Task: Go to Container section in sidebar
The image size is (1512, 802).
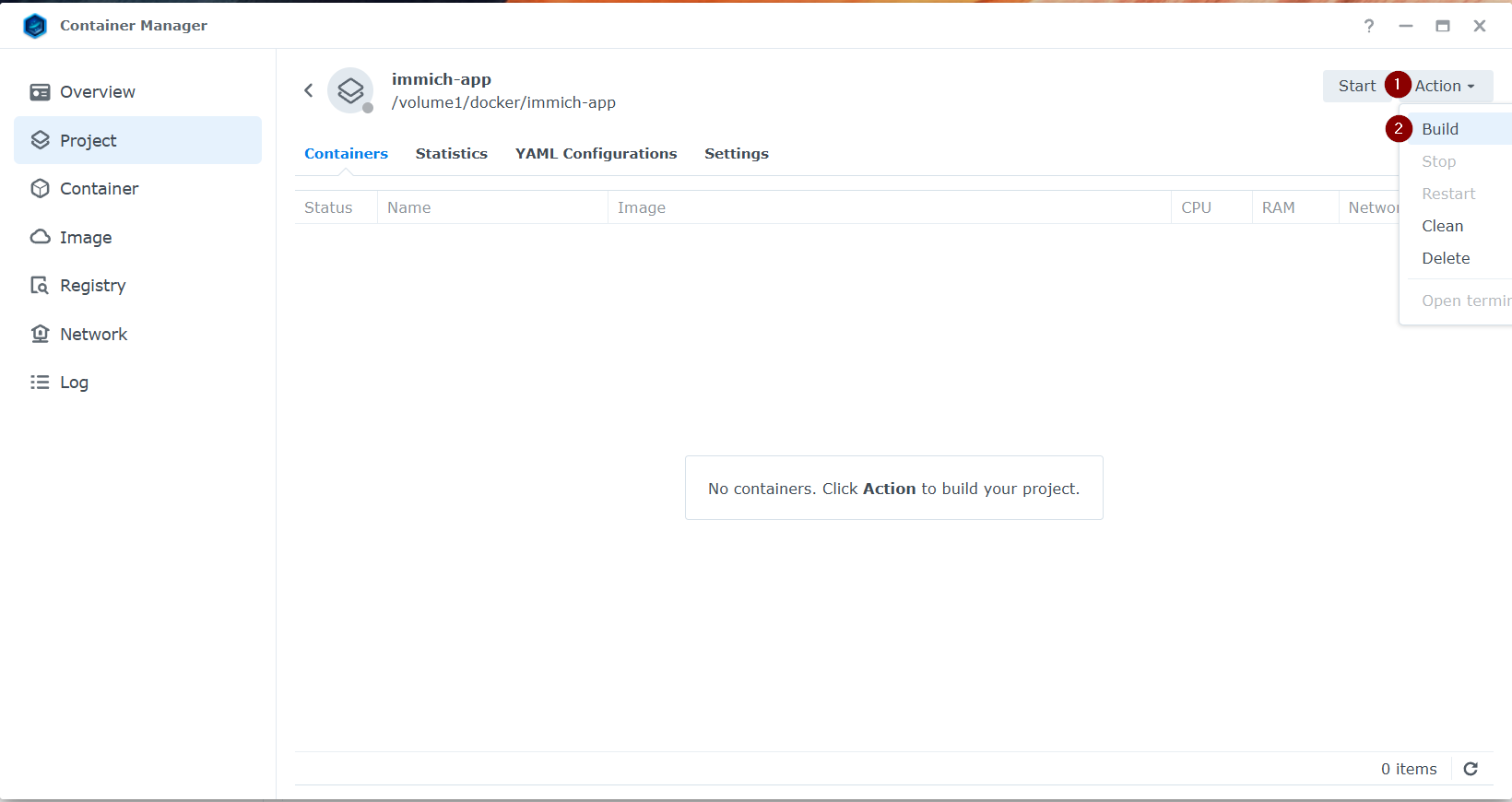Action: coord(138,188)
